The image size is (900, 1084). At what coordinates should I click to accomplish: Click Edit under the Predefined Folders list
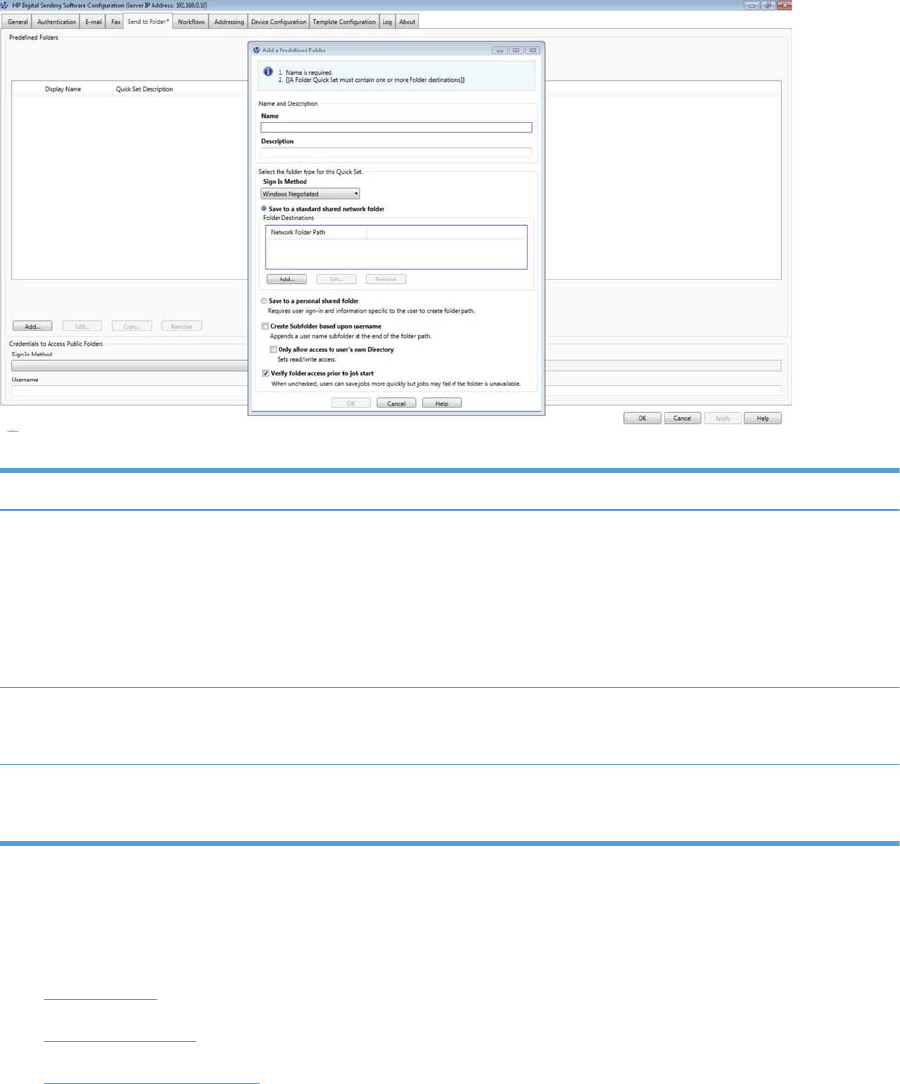pyautogui.click(x=82, y=326)
